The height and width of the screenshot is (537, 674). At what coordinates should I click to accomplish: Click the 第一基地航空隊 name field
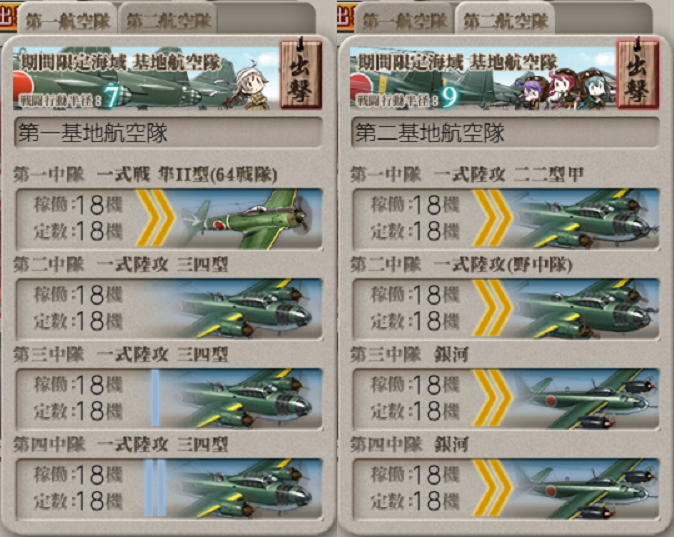click(168, 132)
